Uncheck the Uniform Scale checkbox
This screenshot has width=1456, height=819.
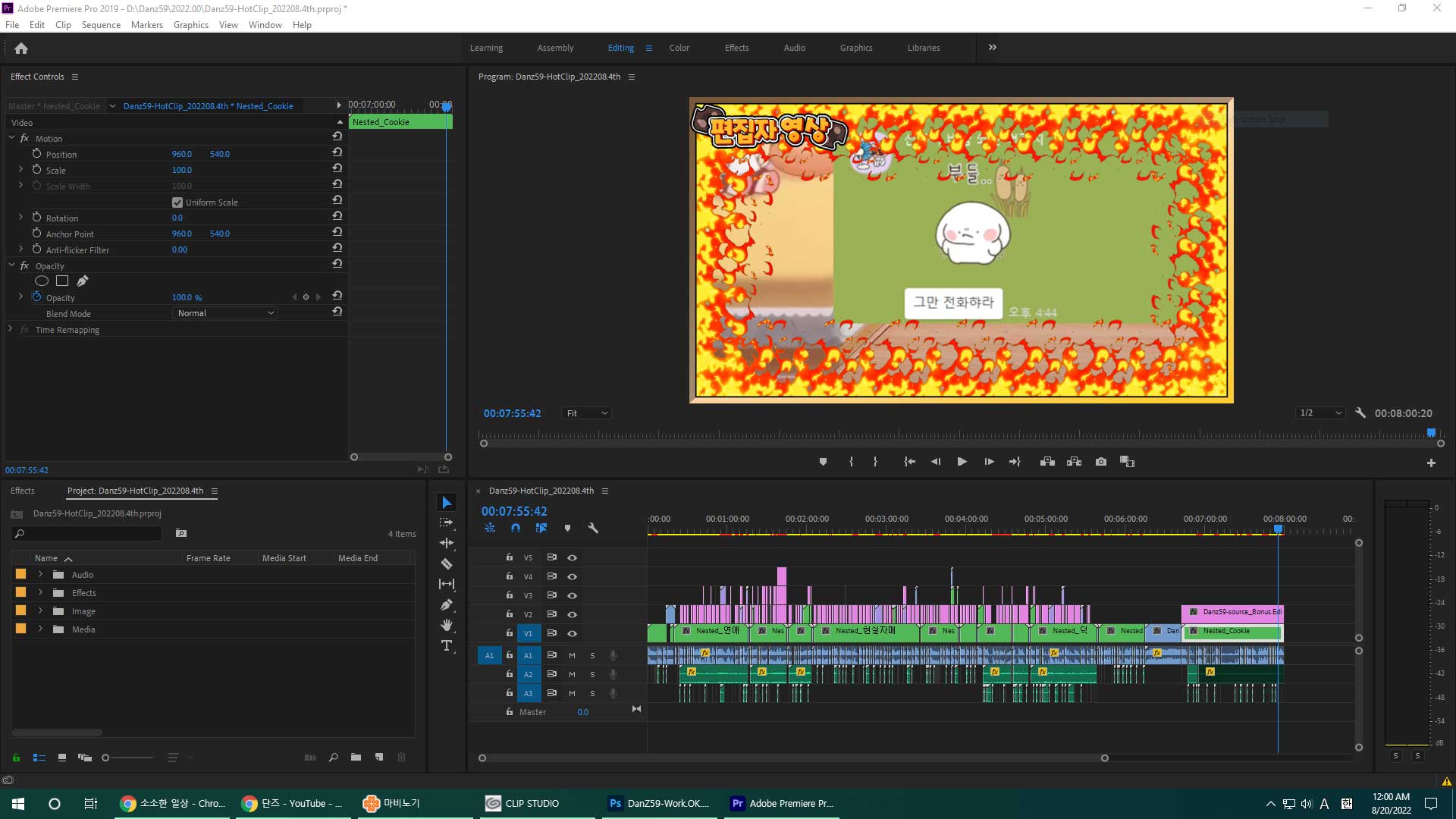(x=177, y=202)
